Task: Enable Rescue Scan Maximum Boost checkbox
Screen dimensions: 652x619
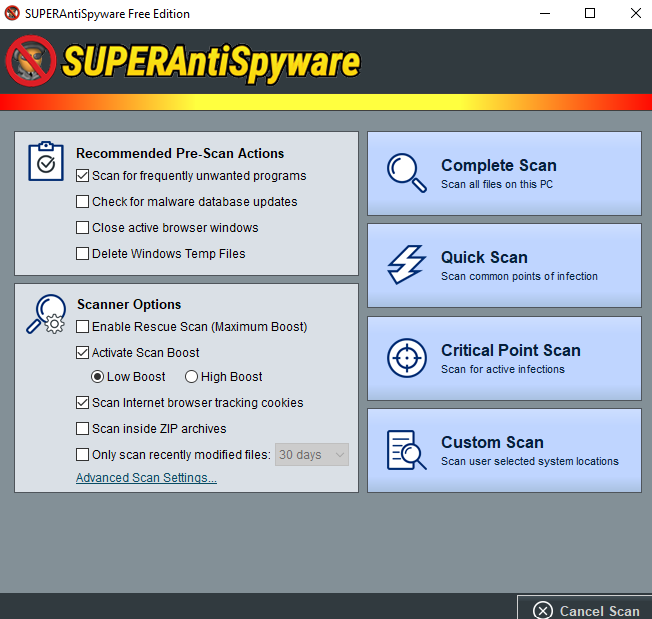Action: pos(82,327)
